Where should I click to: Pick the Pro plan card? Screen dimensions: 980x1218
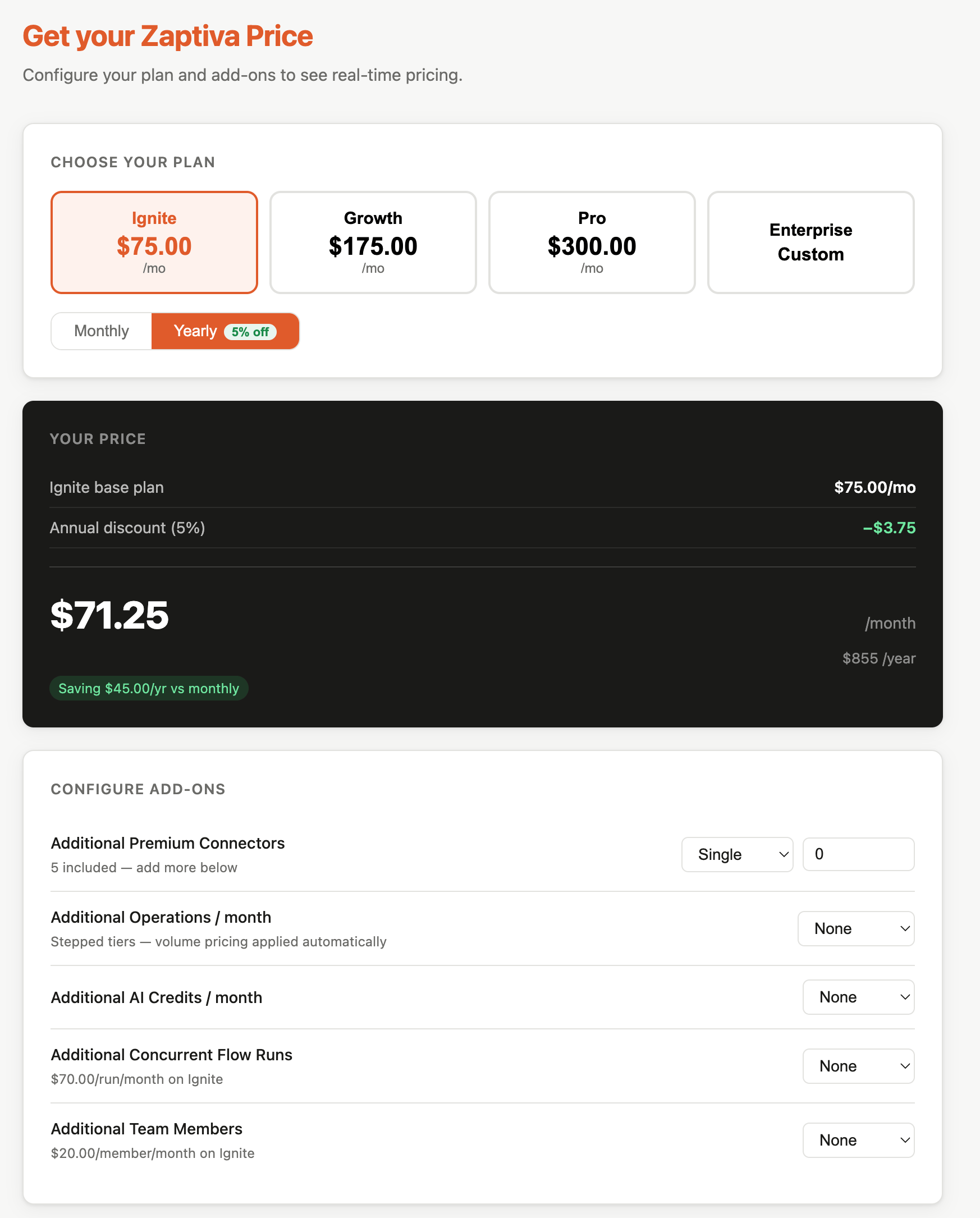(592, 242)
